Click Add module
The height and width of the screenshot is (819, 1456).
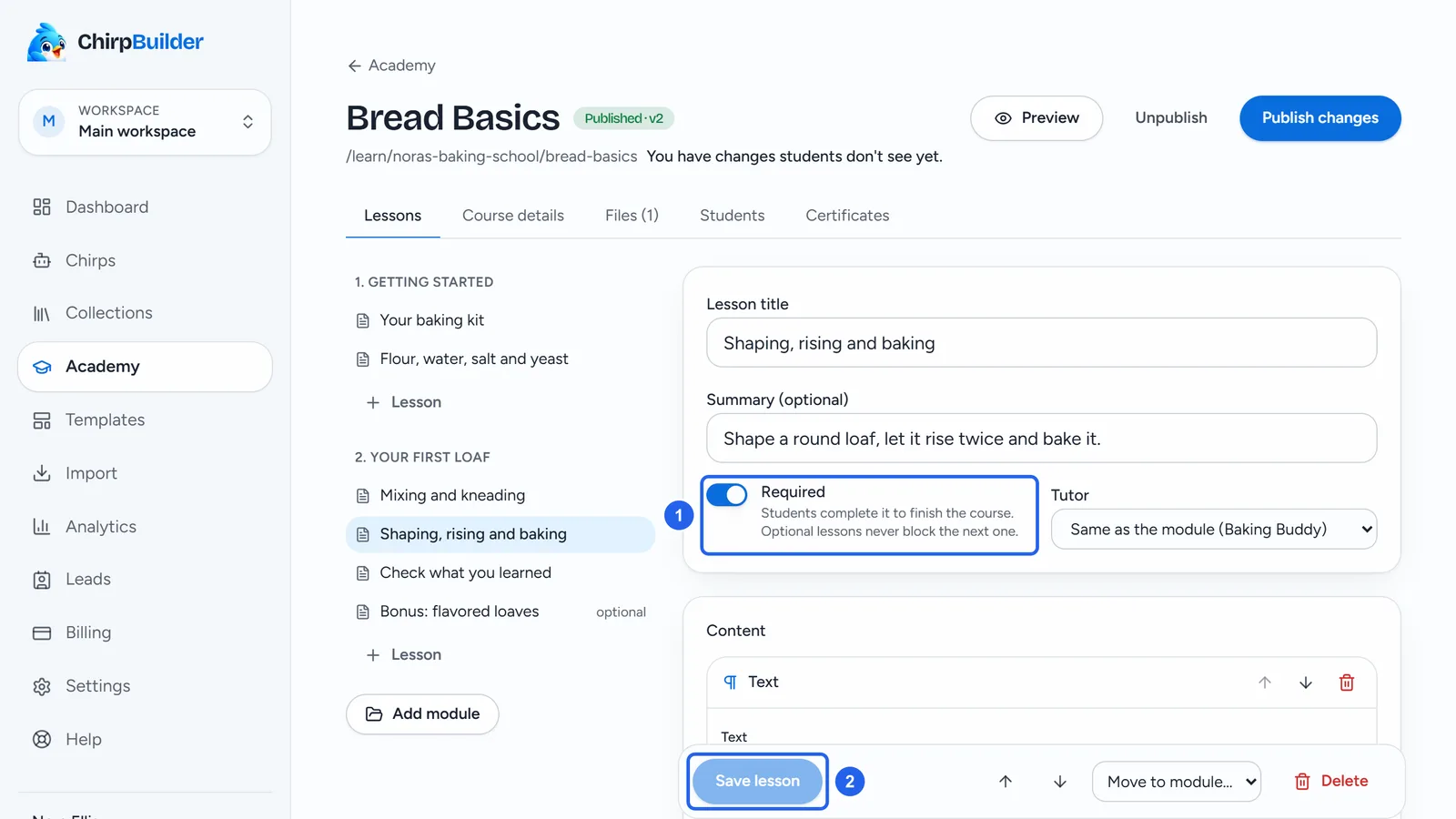click(422, 714)
